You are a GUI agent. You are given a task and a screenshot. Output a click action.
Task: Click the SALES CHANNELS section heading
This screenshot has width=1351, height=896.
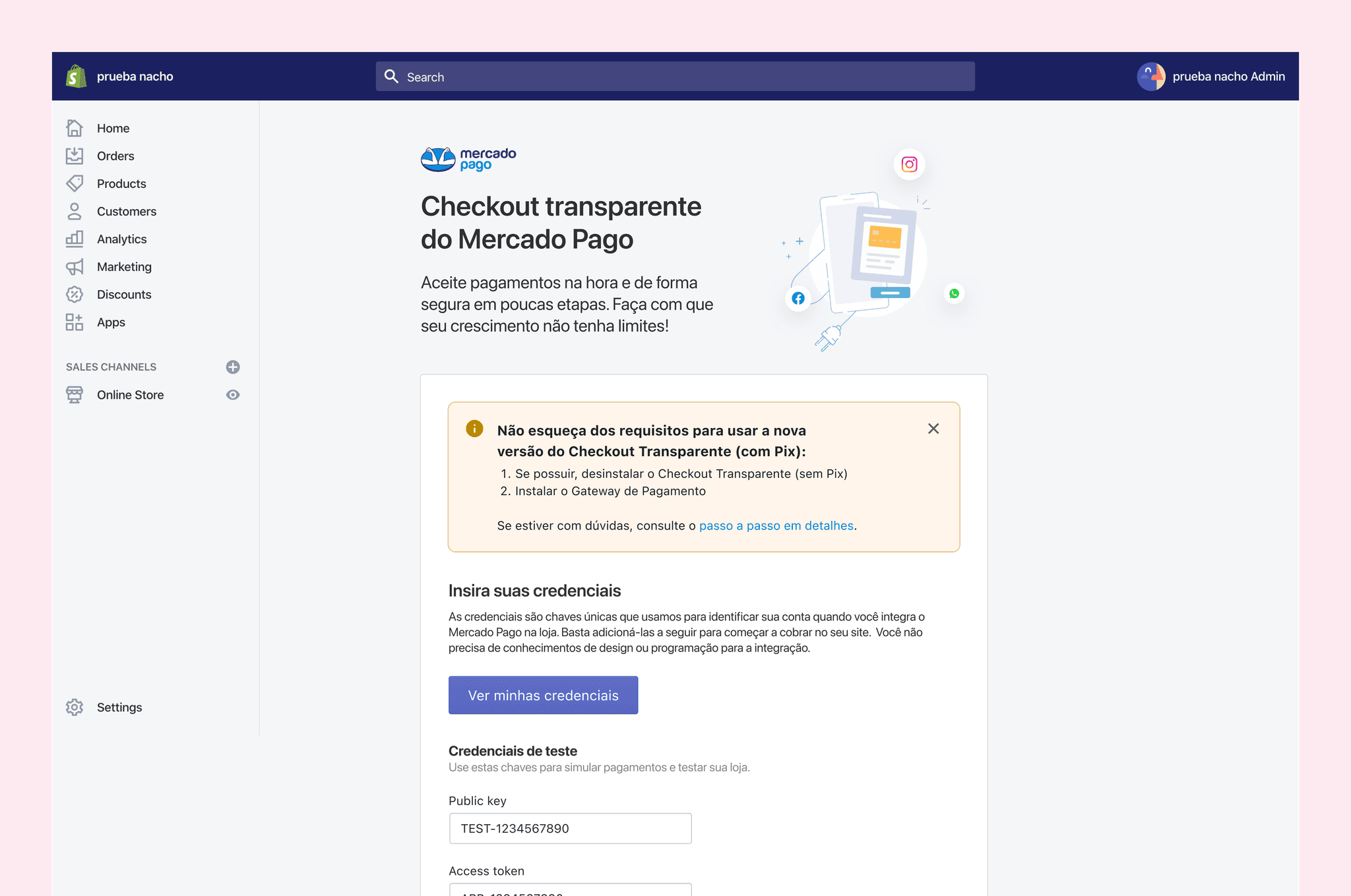pos(111,367)
